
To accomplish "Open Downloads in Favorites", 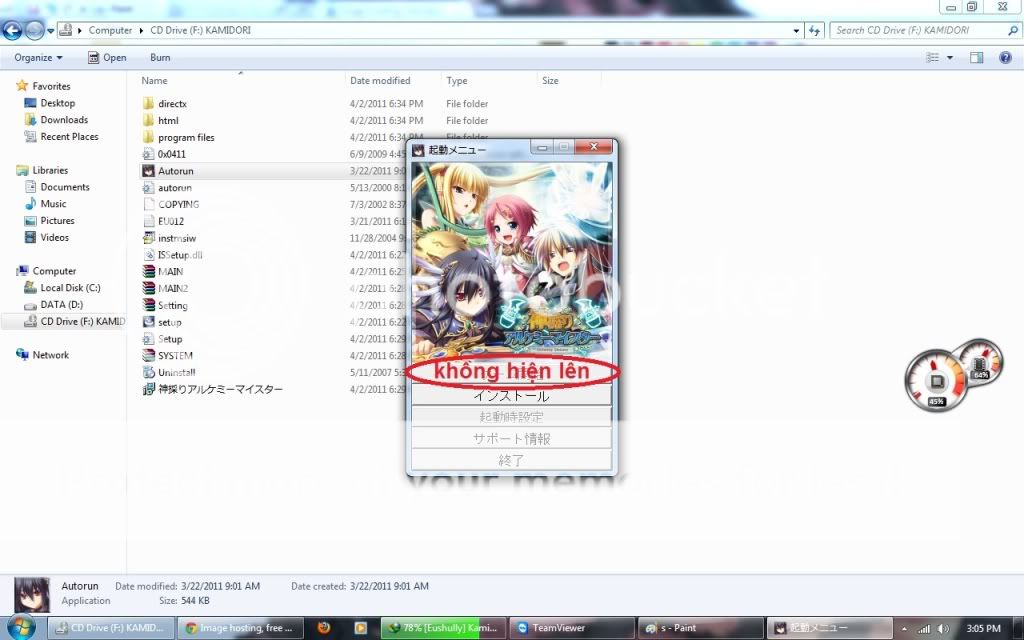I will (x=64, y=120).
